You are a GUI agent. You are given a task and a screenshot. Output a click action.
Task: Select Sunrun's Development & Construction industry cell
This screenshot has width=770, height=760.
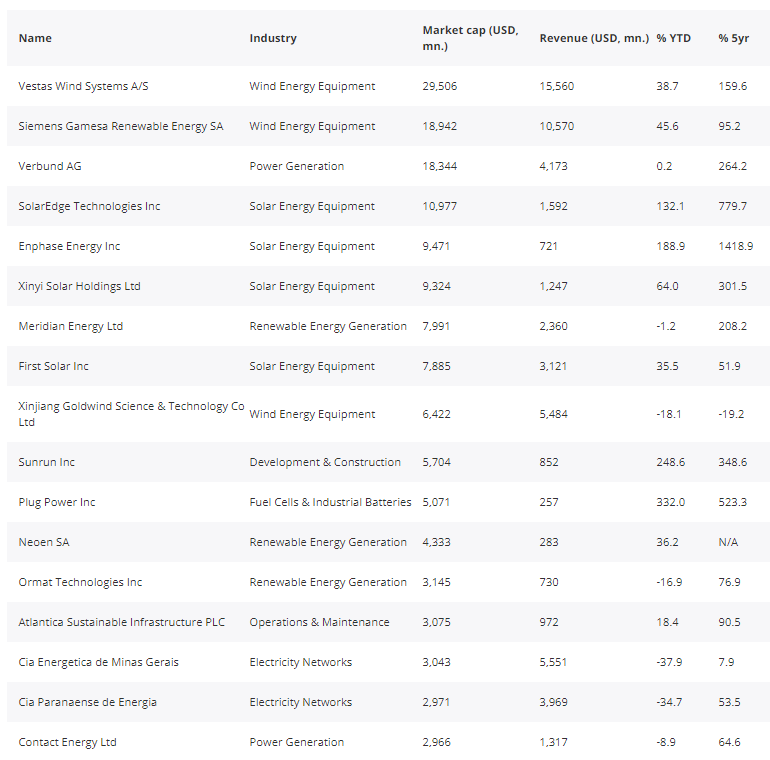pyautogui.click(x=325, y=462)
